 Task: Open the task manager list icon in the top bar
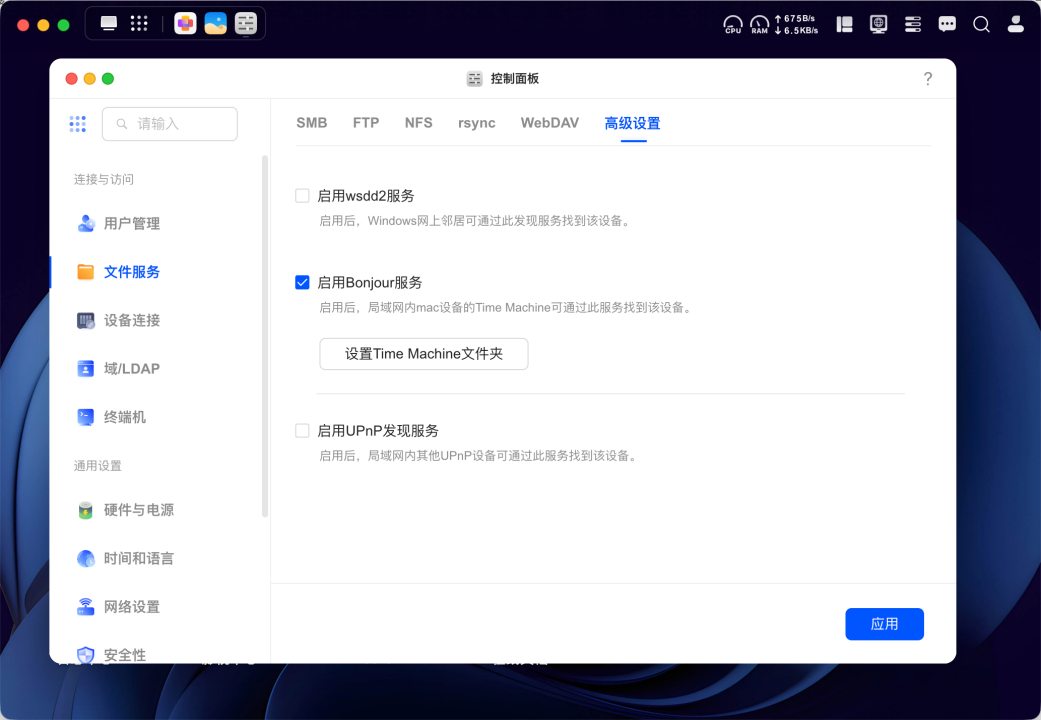[913, 25]
